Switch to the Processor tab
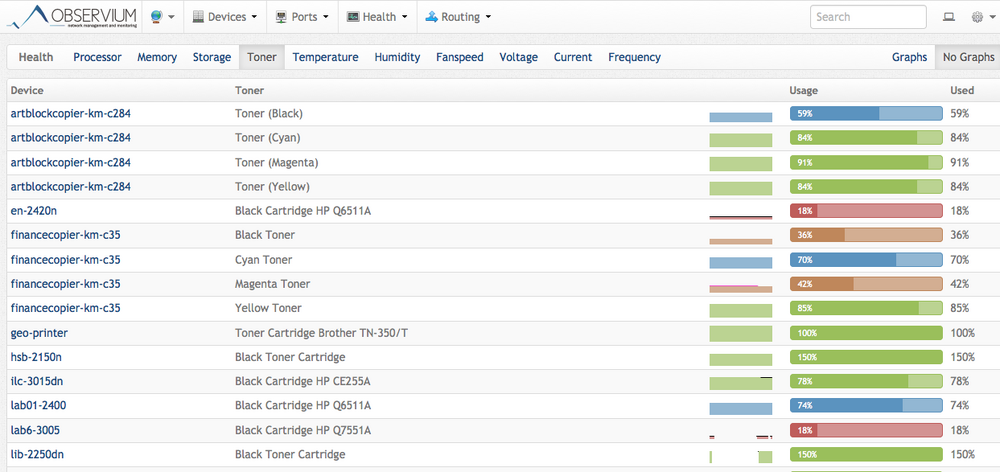 pyautogui.click(x=97, y=57)
